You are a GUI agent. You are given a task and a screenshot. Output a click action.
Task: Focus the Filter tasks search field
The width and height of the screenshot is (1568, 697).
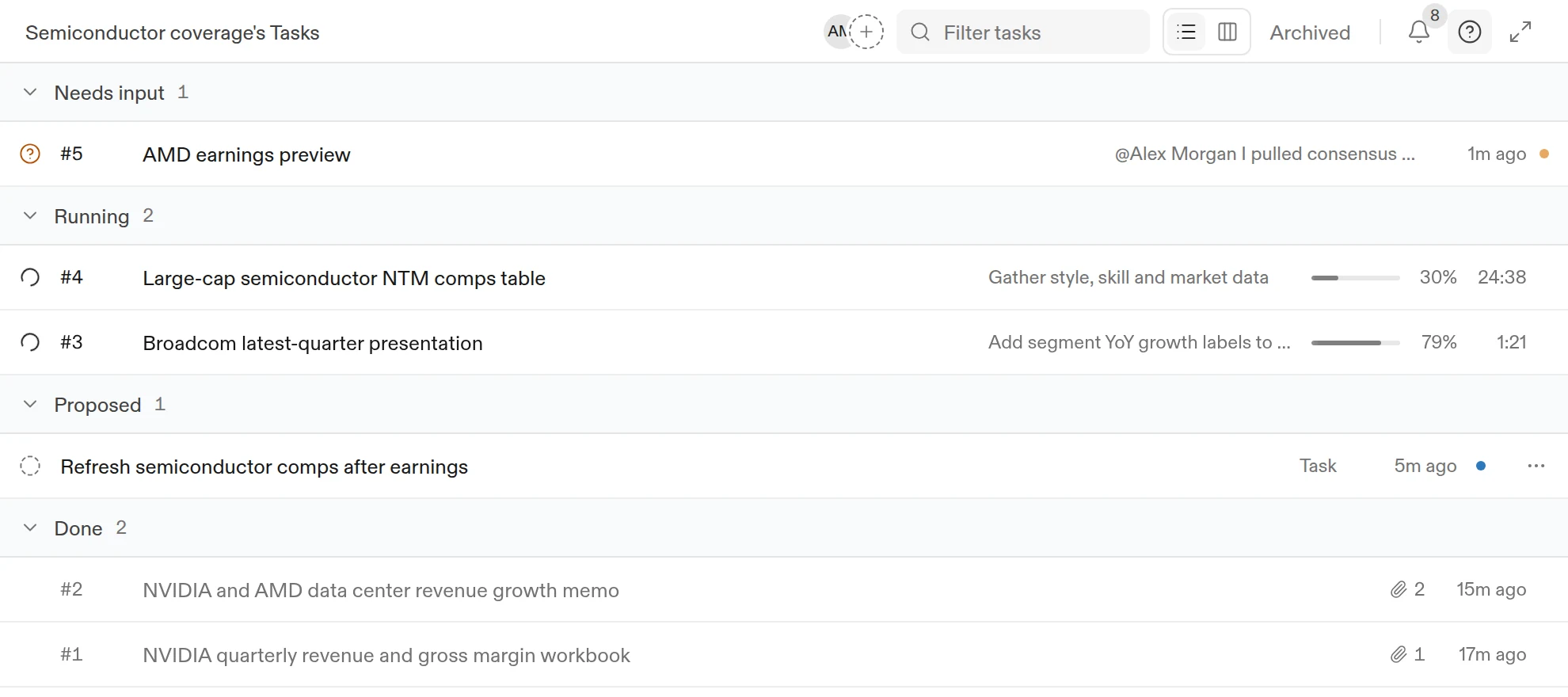click(x=1023, y=32)
